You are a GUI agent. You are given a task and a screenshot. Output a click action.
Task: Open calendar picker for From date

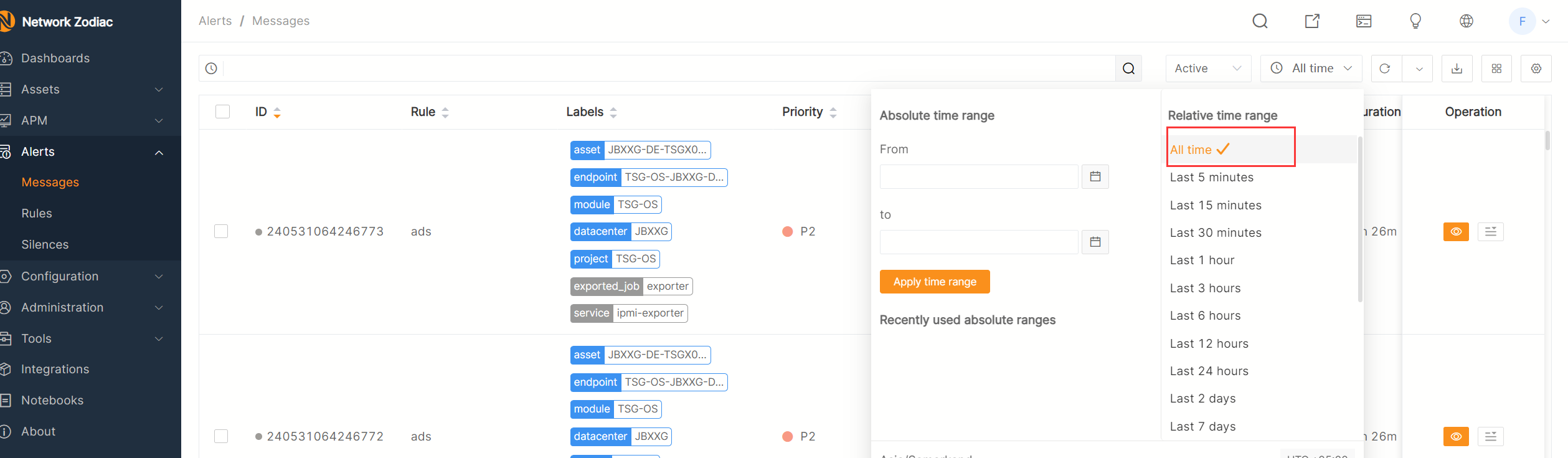pyautogui.click(x=1095, y=177)
